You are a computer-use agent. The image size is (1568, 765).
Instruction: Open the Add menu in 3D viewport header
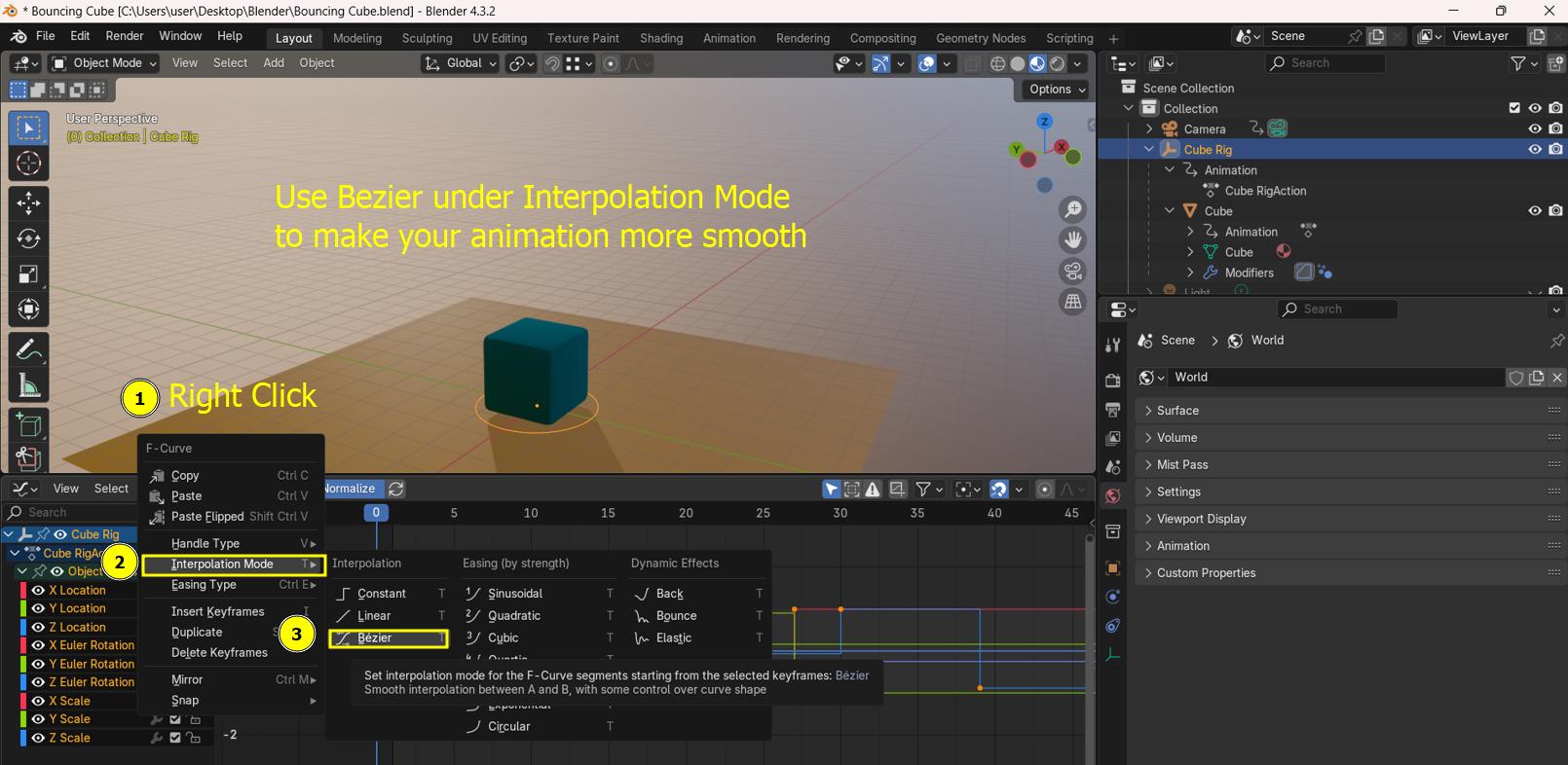(x=274, y=63)
